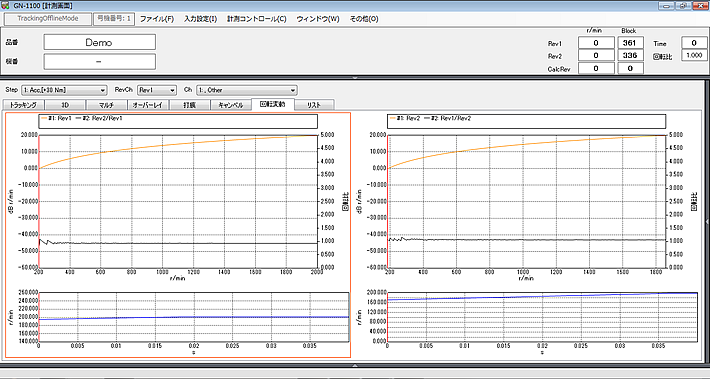The height and width of the screenshot is (379, 710).
Task: Open the ウィンドウ(W) menu
Action: click(x=318, y=19)
